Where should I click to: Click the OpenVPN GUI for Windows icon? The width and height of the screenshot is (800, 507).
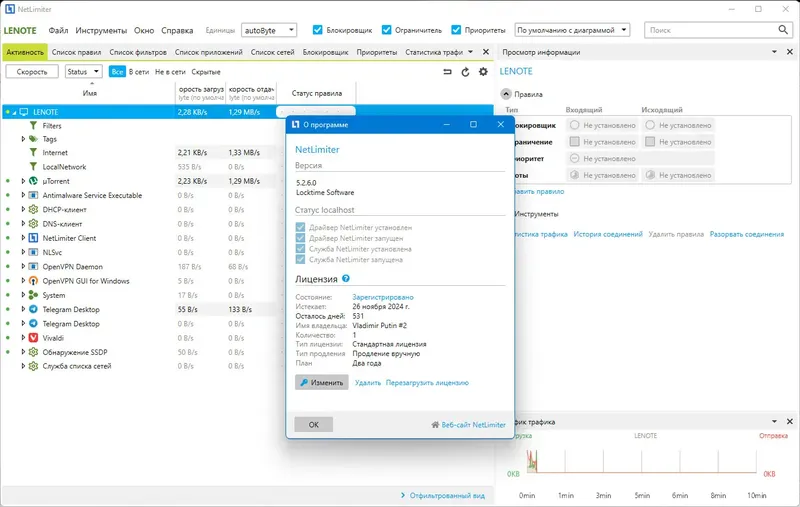(33, 281)
